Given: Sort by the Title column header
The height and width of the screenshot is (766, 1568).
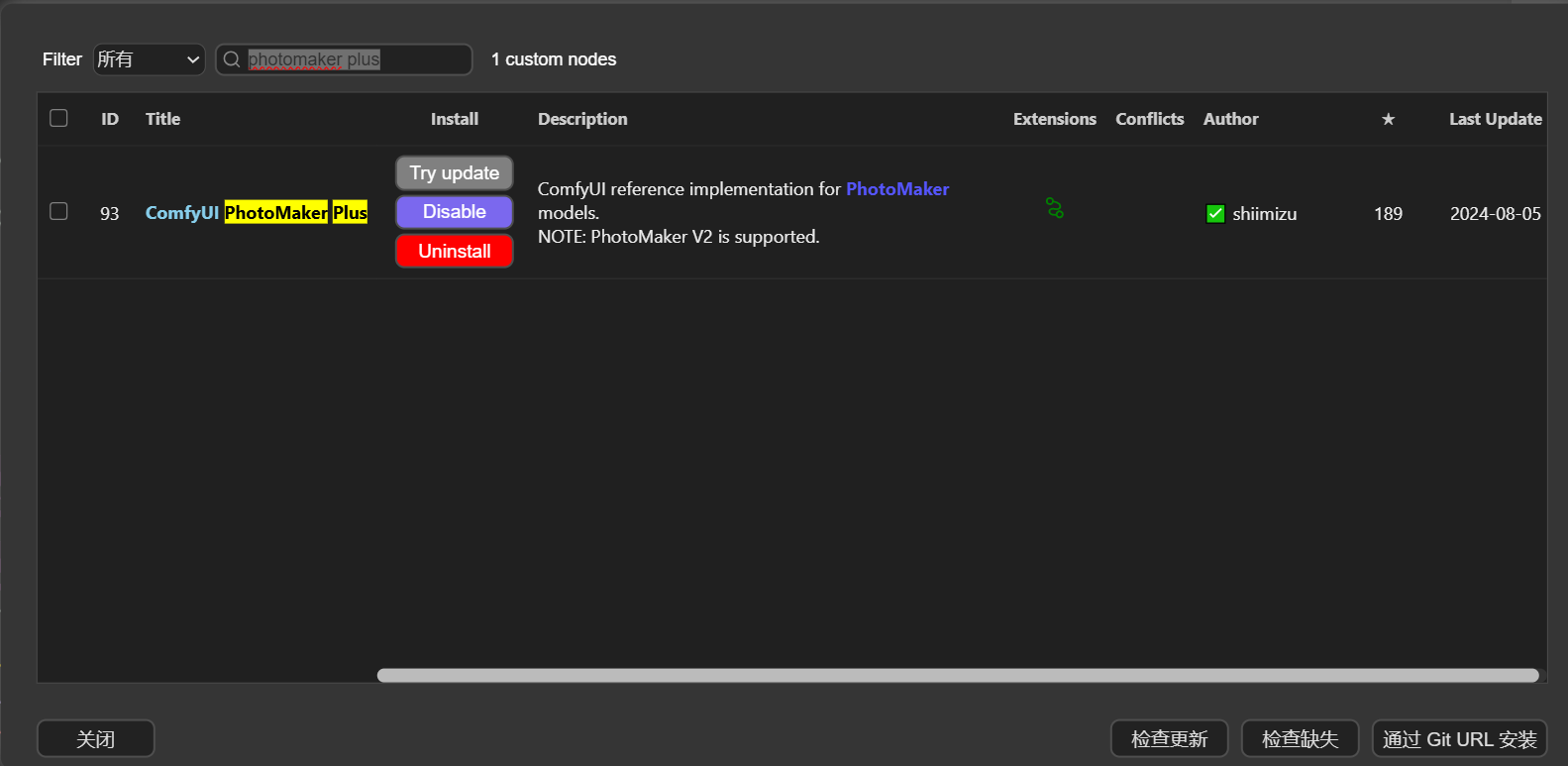Looking at the screenshot, I should pyautogui.click(x=163, y=119).
